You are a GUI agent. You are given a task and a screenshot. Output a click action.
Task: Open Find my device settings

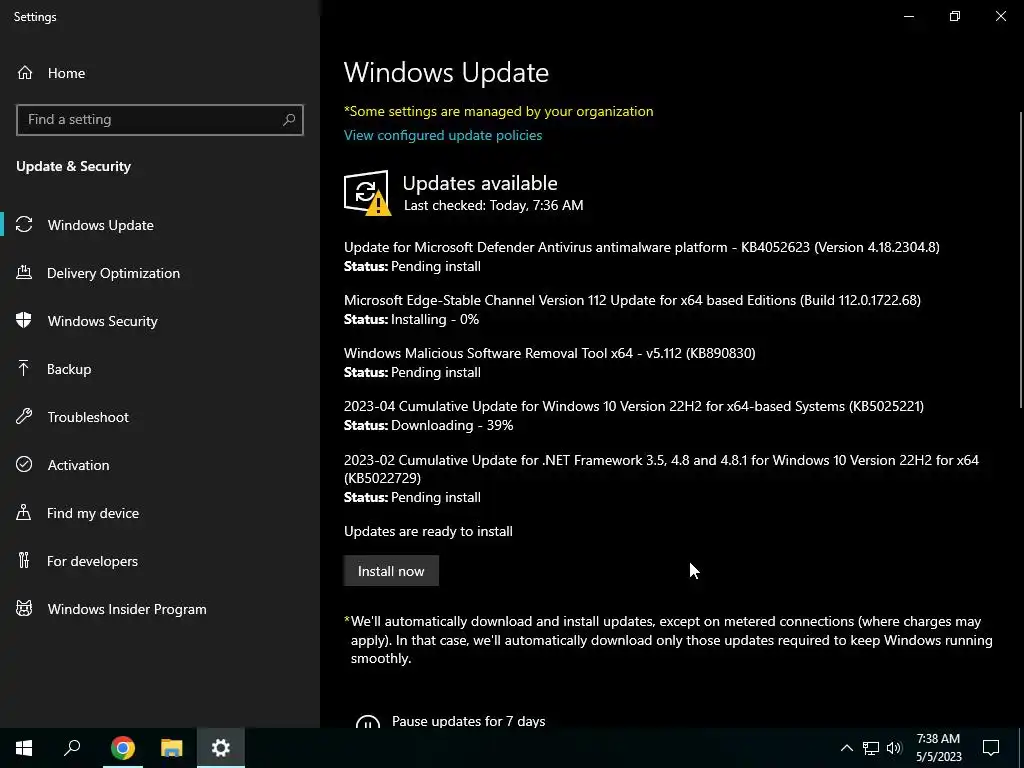point(93,513)
